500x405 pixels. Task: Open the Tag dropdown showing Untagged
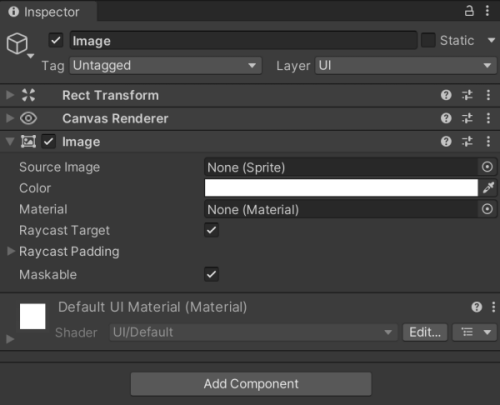[166, 65]
